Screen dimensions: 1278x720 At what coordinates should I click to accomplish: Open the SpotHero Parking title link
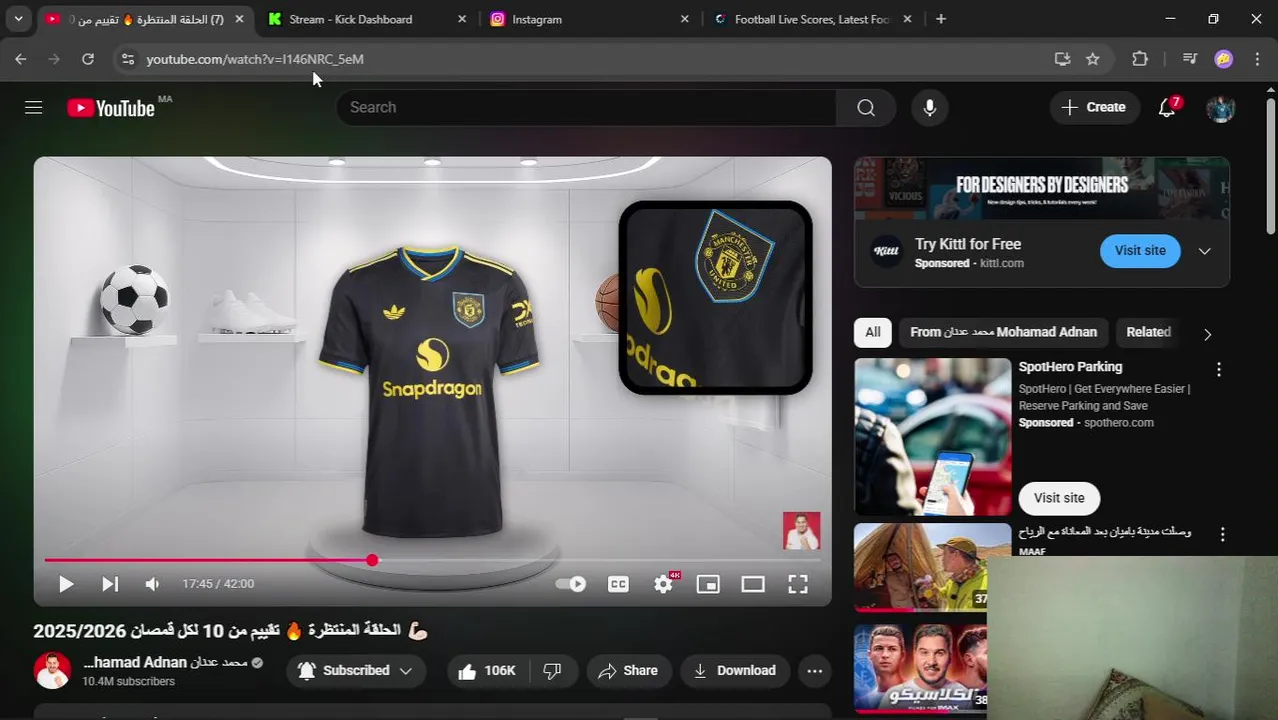point(1070,367)
